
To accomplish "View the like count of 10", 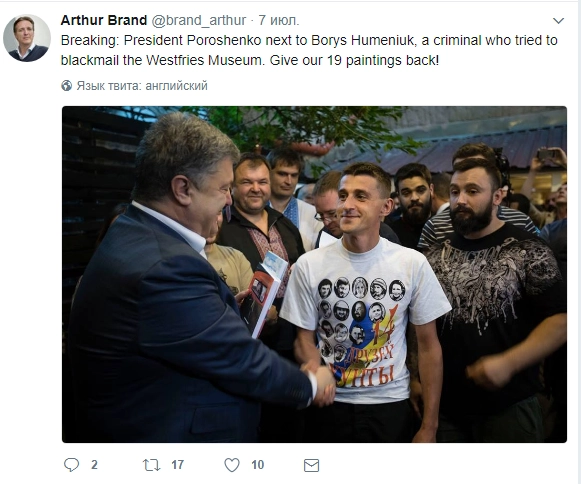I will pyautogui.click(x=258, y=465).
